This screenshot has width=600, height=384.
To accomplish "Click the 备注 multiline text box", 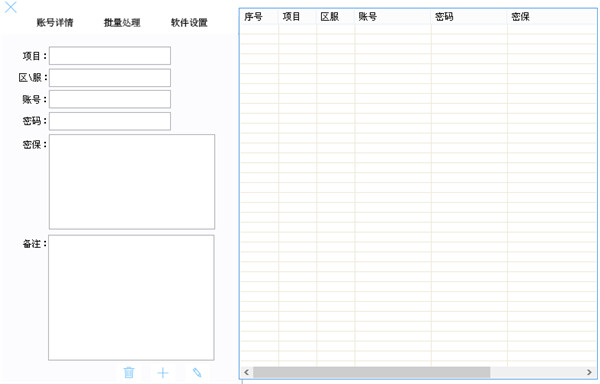I will click(x=131, y=298).
